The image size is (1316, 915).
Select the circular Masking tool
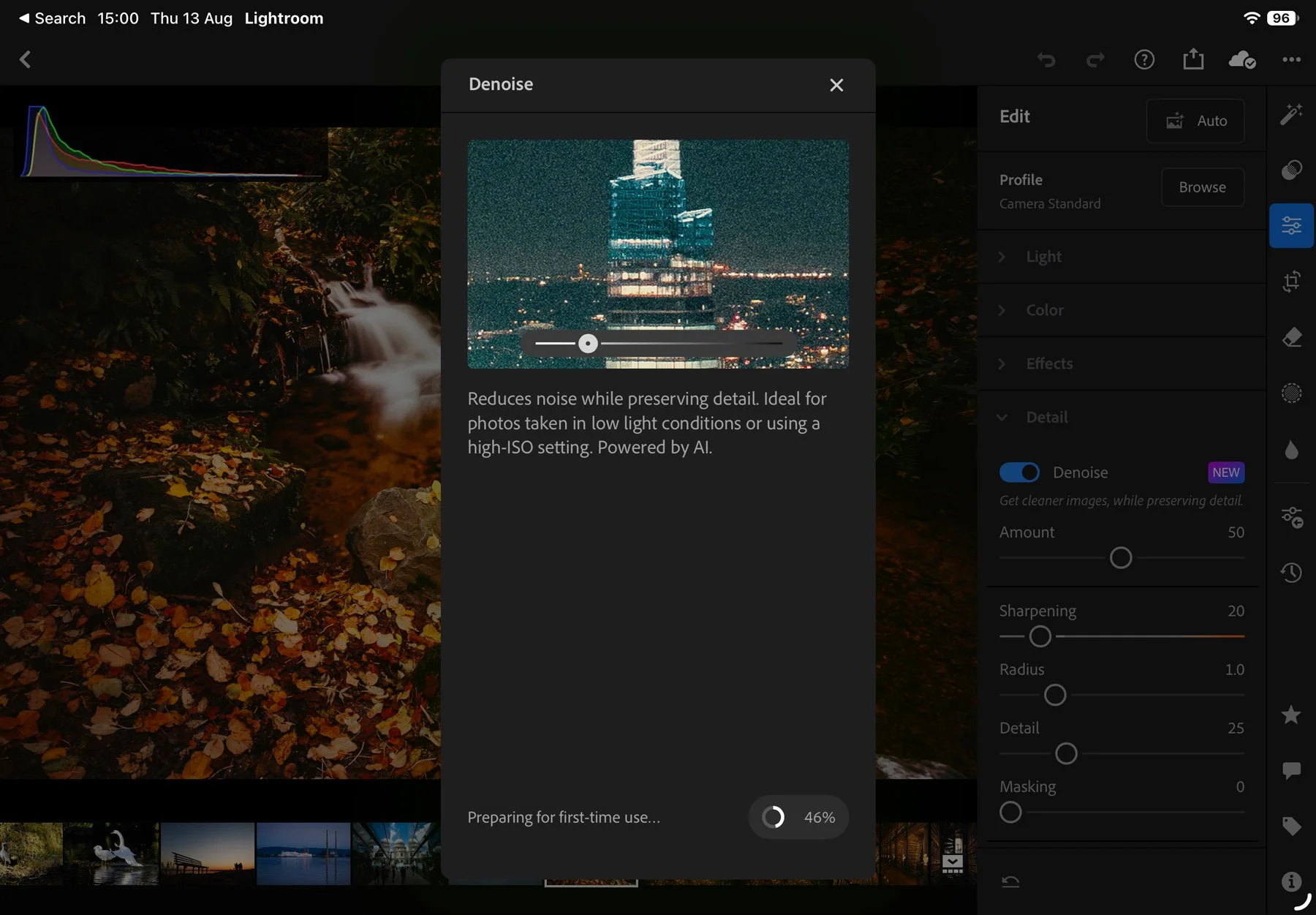tap(1291, 393)
